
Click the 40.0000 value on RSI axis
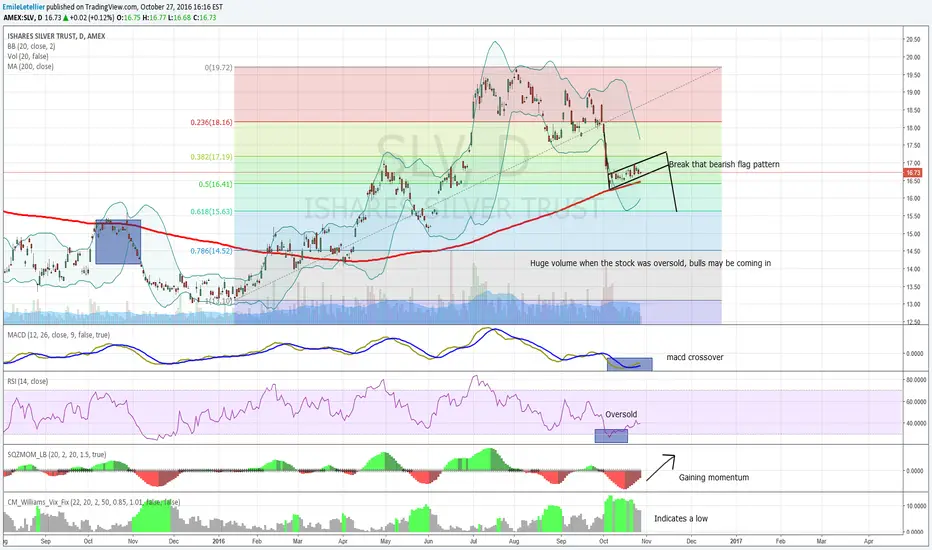[915, 423]
